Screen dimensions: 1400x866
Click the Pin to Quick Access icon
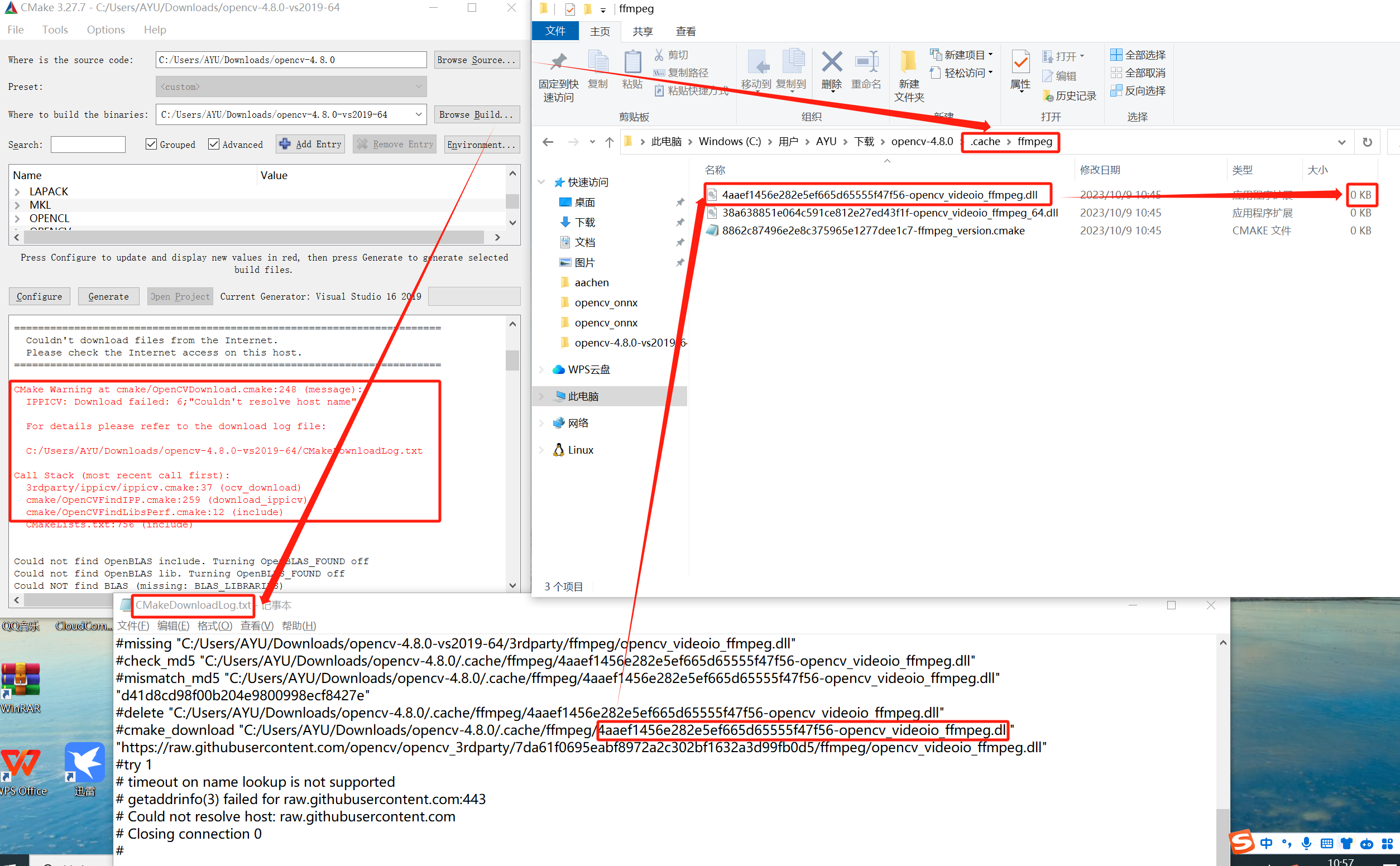(558, 62)
